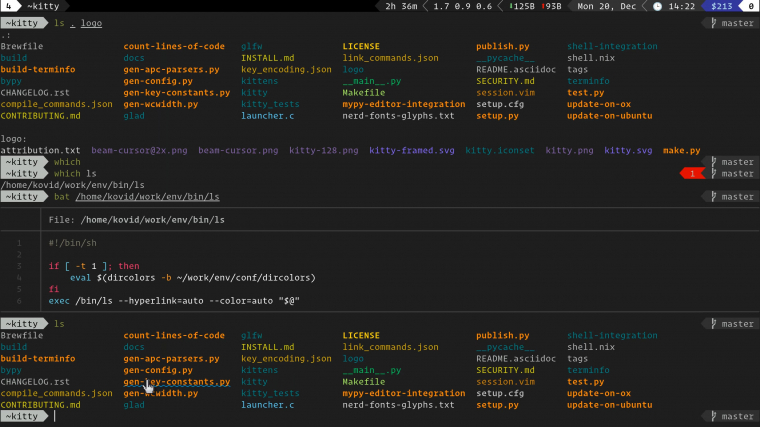Viewport: 760px width, 427px height.
Task: Click kitty.iconset in the logo listing
Action: tap(500, 150)
